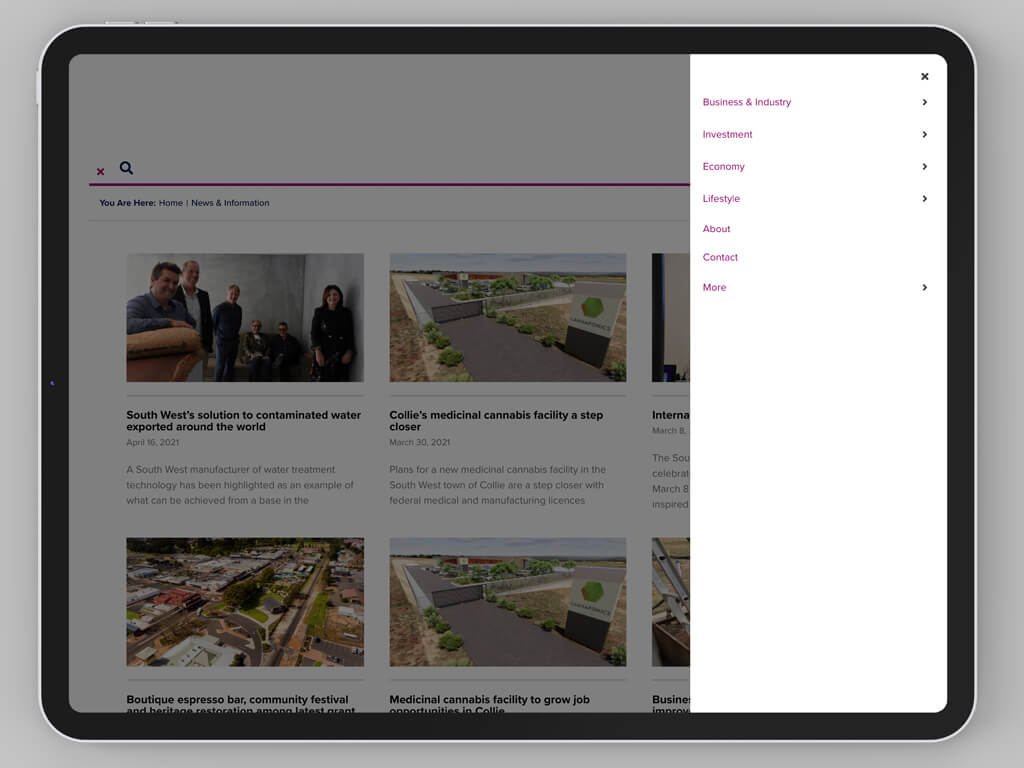Open the contaminated water solution article headline
Viewport: 1024px width, 768px height.
243,420
